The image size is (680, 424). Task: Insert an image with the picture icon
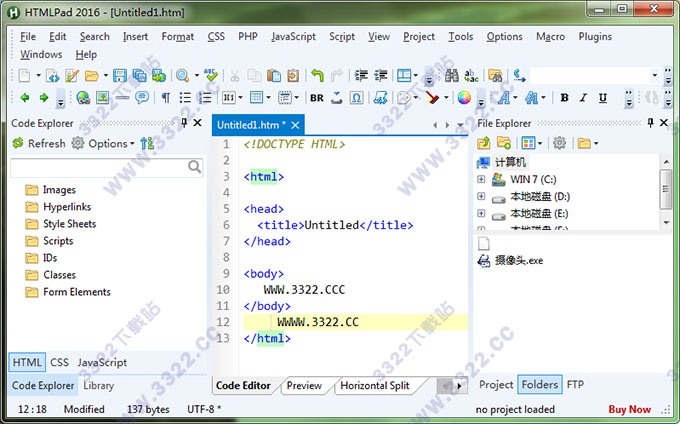point(102,98)
